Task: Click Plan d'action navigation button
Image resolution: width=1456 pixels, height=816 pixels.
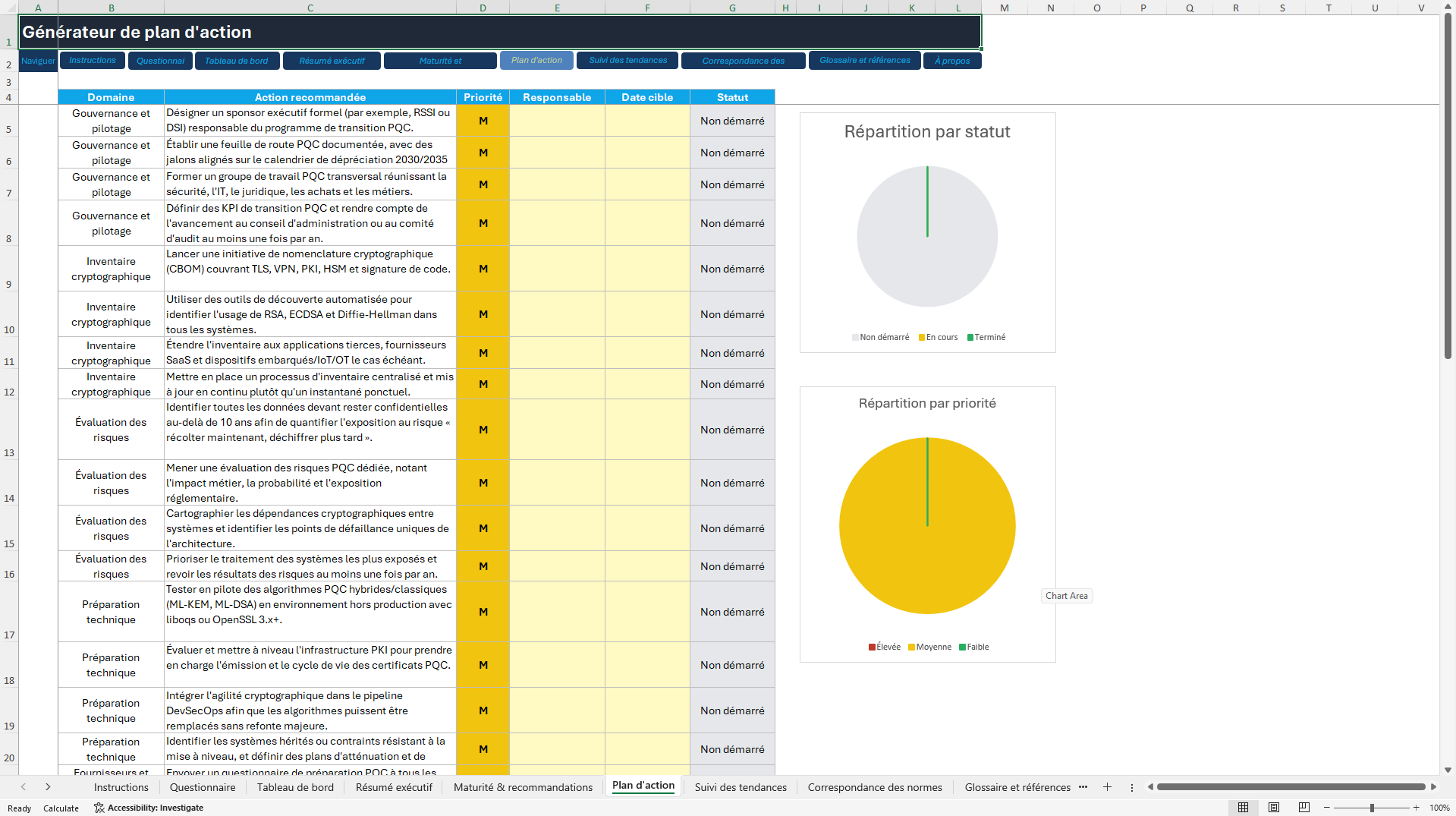Action: (x=536, y=61)
